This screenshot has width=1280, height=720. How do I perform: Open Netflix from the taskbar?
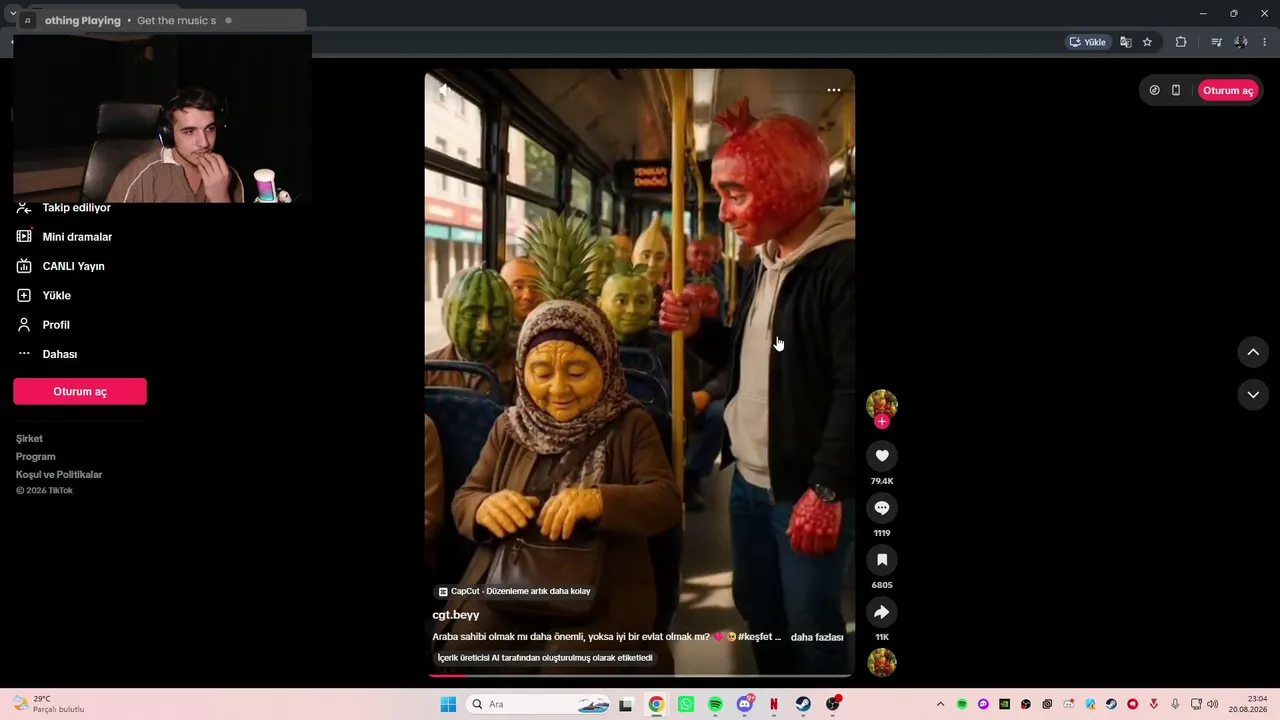pos(774,704)
